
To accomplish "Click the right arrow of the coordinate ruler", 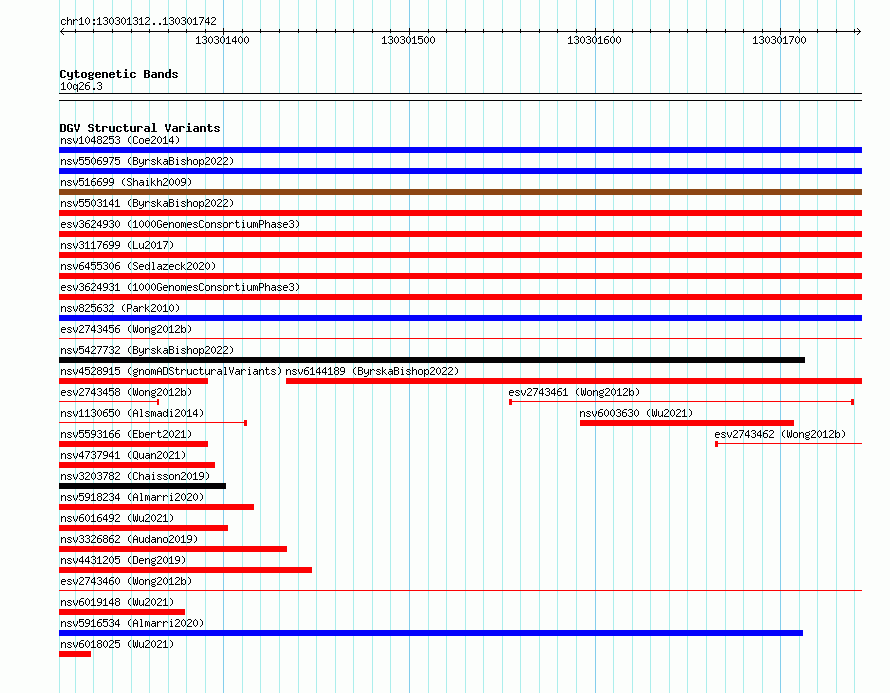I will (x=858, y=31).
